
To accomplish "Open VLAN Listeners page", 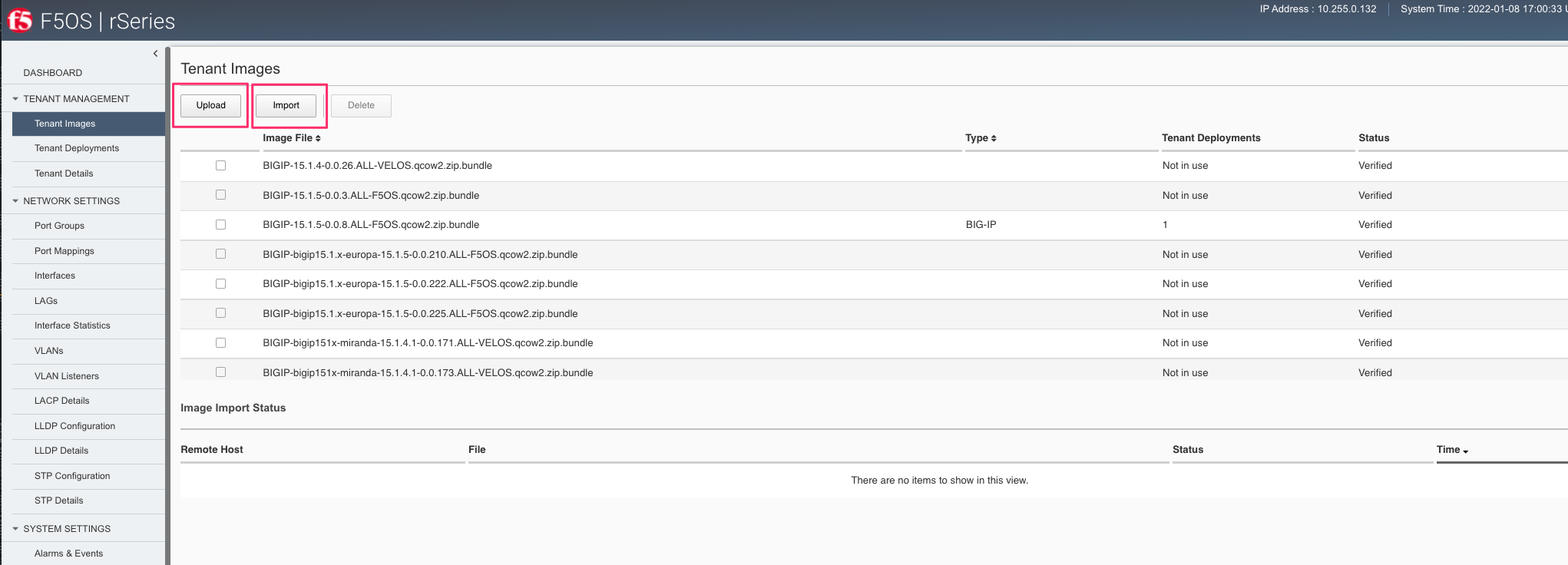I will tap(67, 376).
